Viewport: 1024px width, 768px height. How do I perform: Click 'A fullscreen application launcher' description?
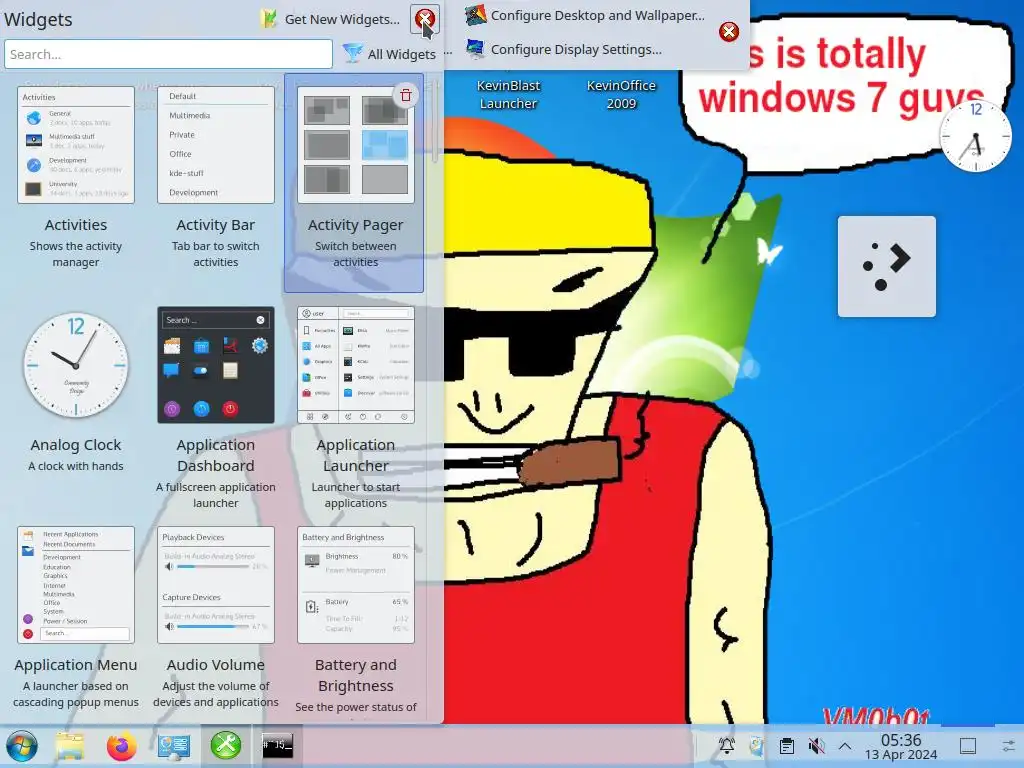point(216,495)
